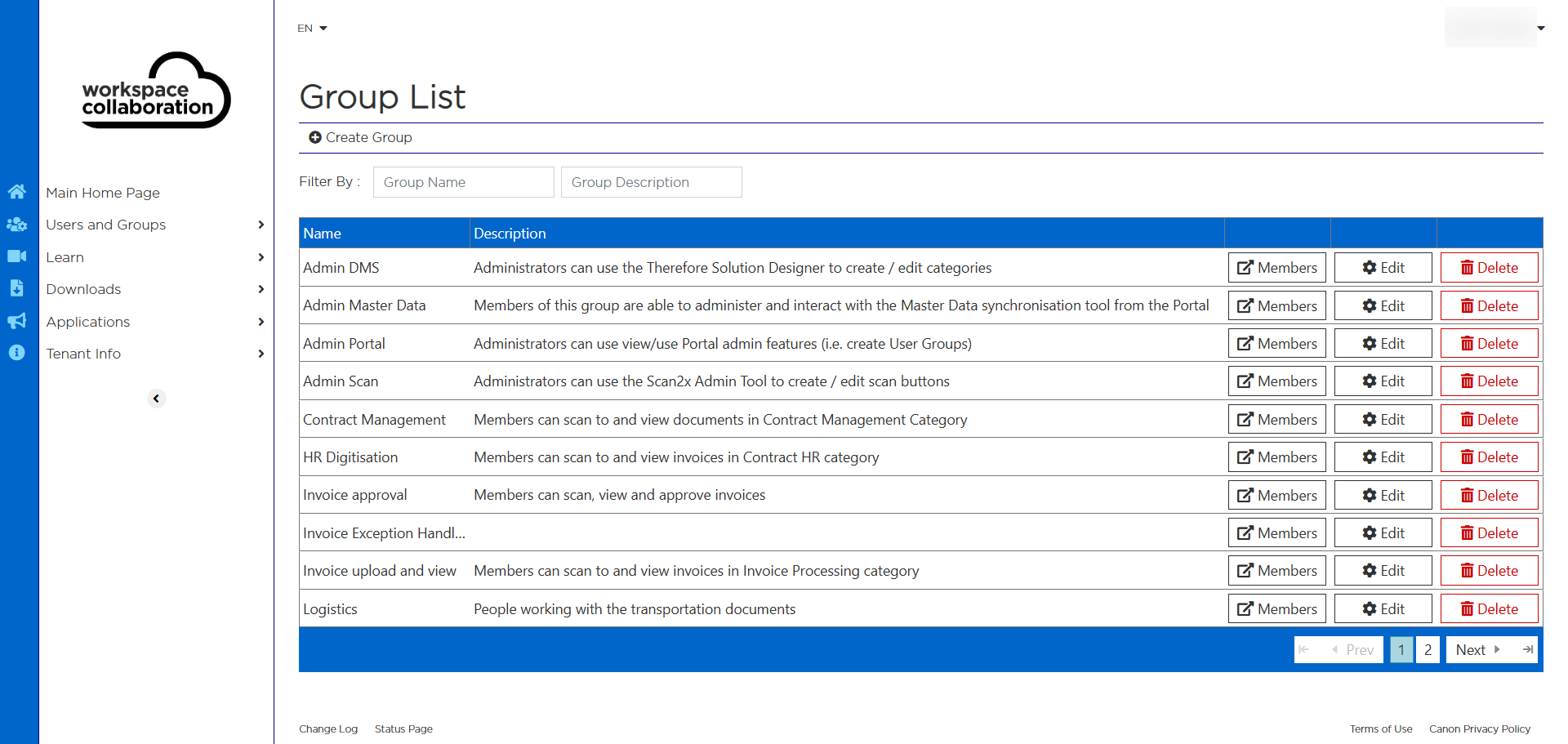The height and width of the screenshot is (744, 1568).
Task: Click the Learn video camera icon
Action: (16, 256)
